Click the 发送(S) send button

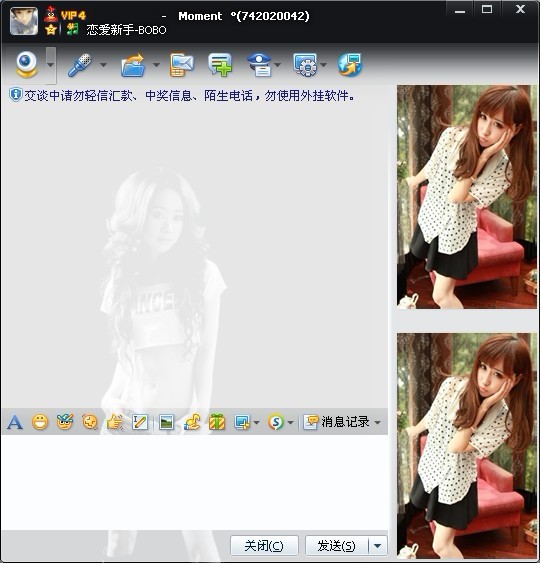coord(337,546)
